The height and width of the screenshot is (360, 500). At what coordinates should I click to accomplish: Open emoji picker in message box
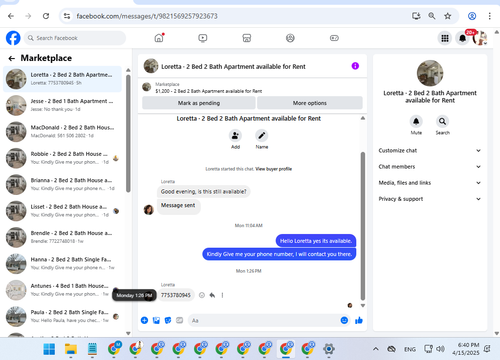tap(344, 320)
